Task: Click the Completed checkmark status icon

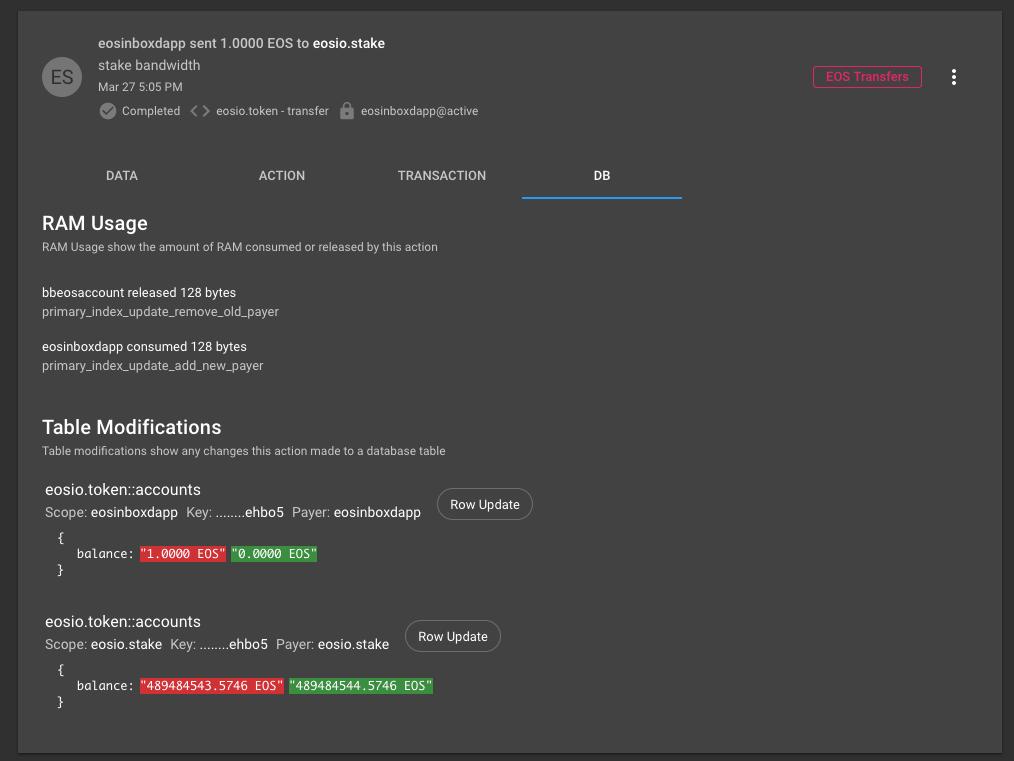Action: point(108,111)
